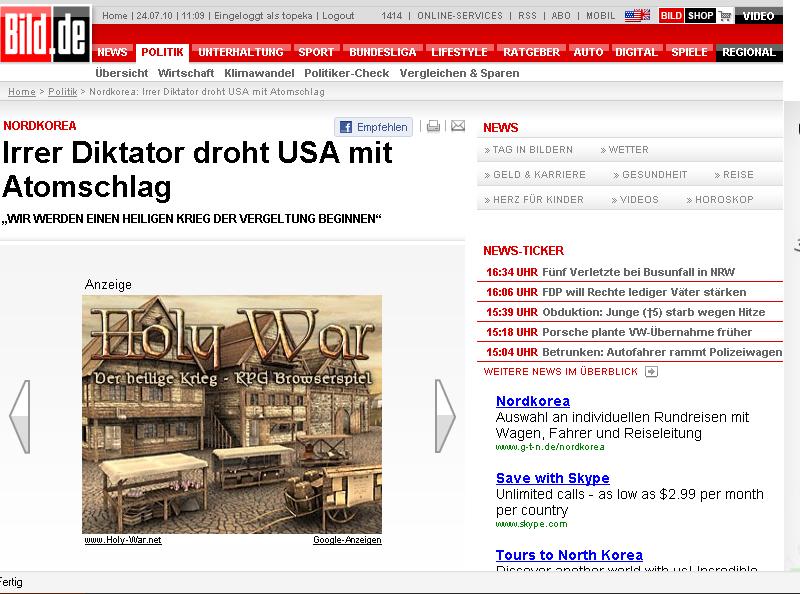Open the ABO link
Screen dimensions: 800x594
point(561,16)
